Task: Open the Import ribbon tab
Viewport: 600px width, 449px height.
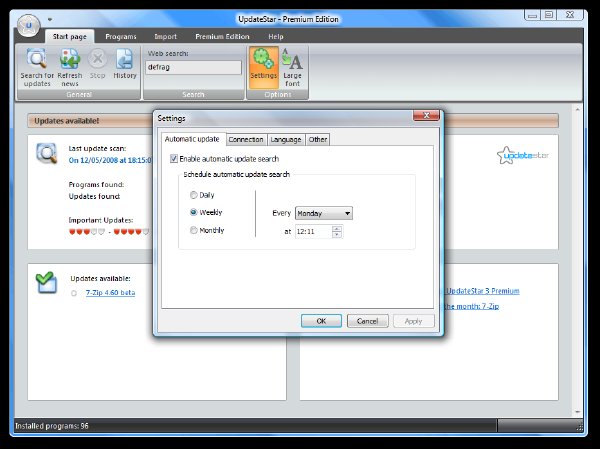Action: (166, 37)
